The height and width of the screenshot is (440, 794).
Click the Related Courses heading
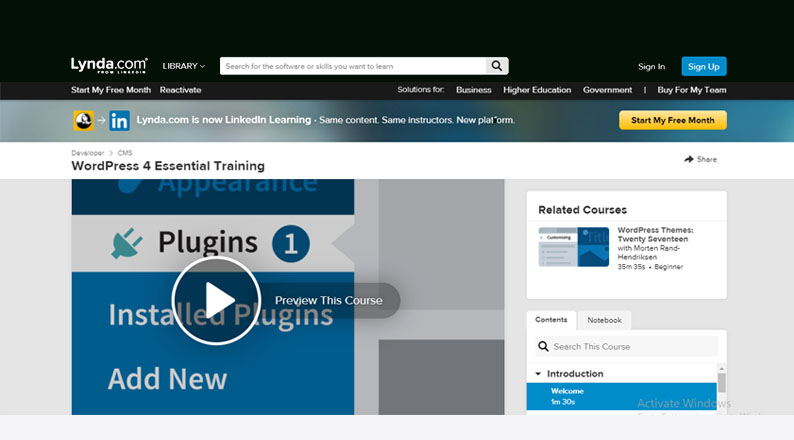(582, 210)
